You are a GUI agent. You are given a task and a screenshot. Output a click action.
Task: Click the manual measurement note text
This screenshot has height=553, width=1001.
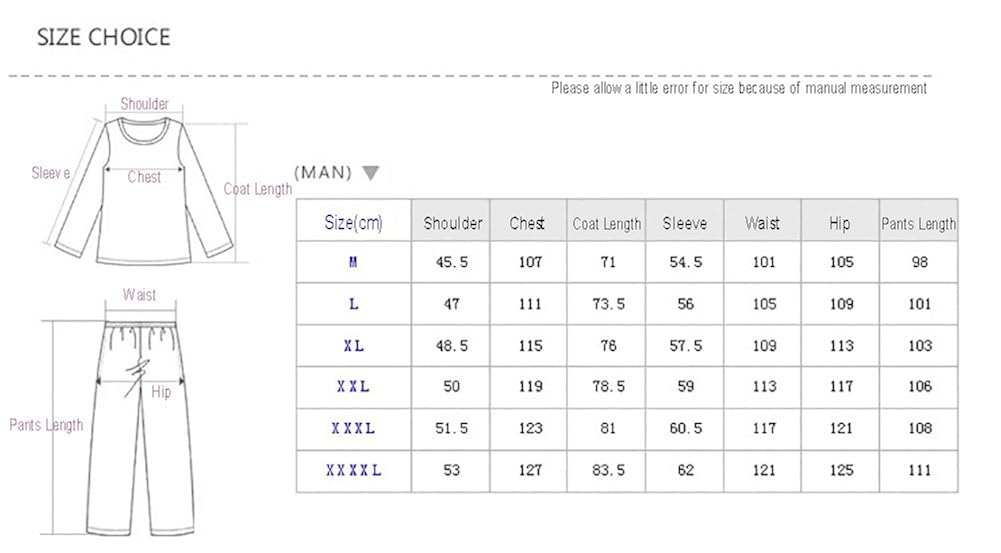point(739,88)
